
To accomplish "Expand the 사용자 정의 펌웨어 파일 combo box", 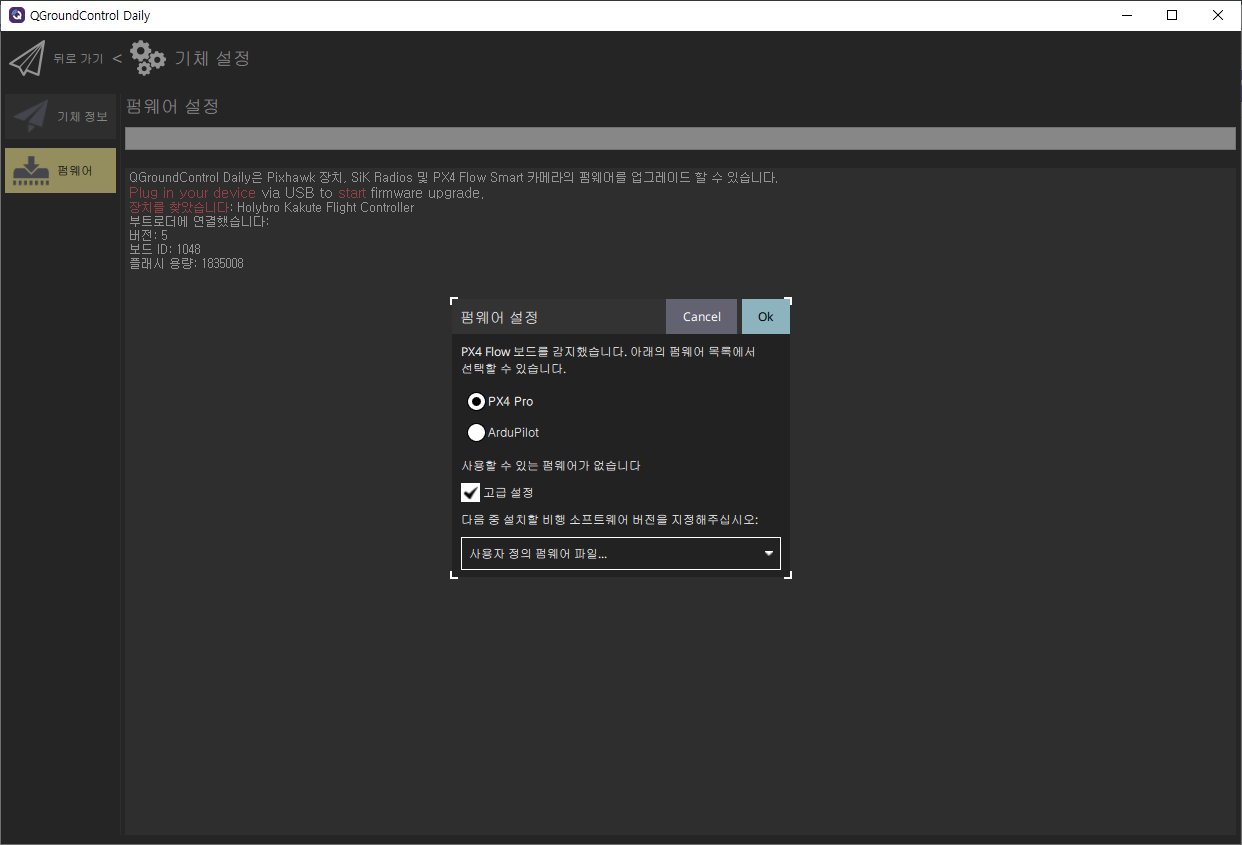I will [x=610, y=553].
